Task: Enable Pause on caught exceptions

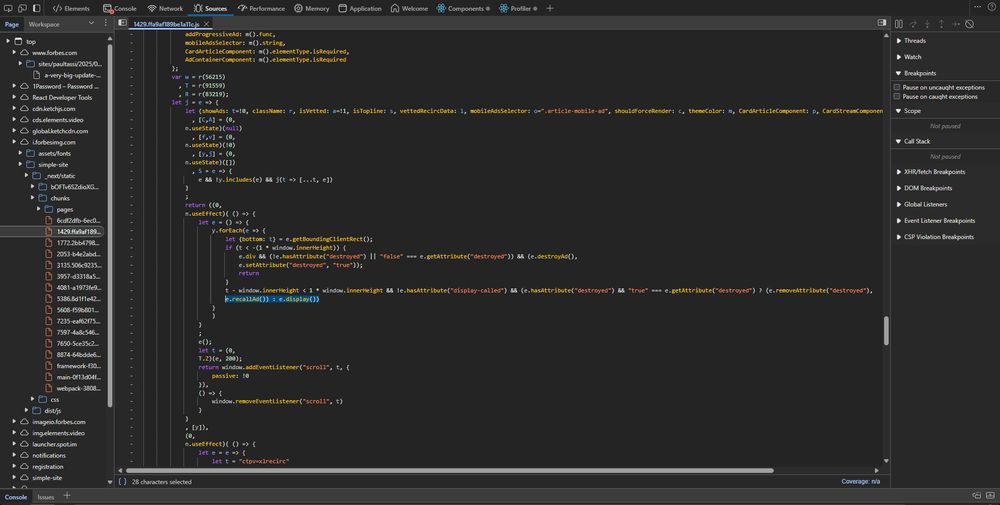Action: tap(897, 97)
